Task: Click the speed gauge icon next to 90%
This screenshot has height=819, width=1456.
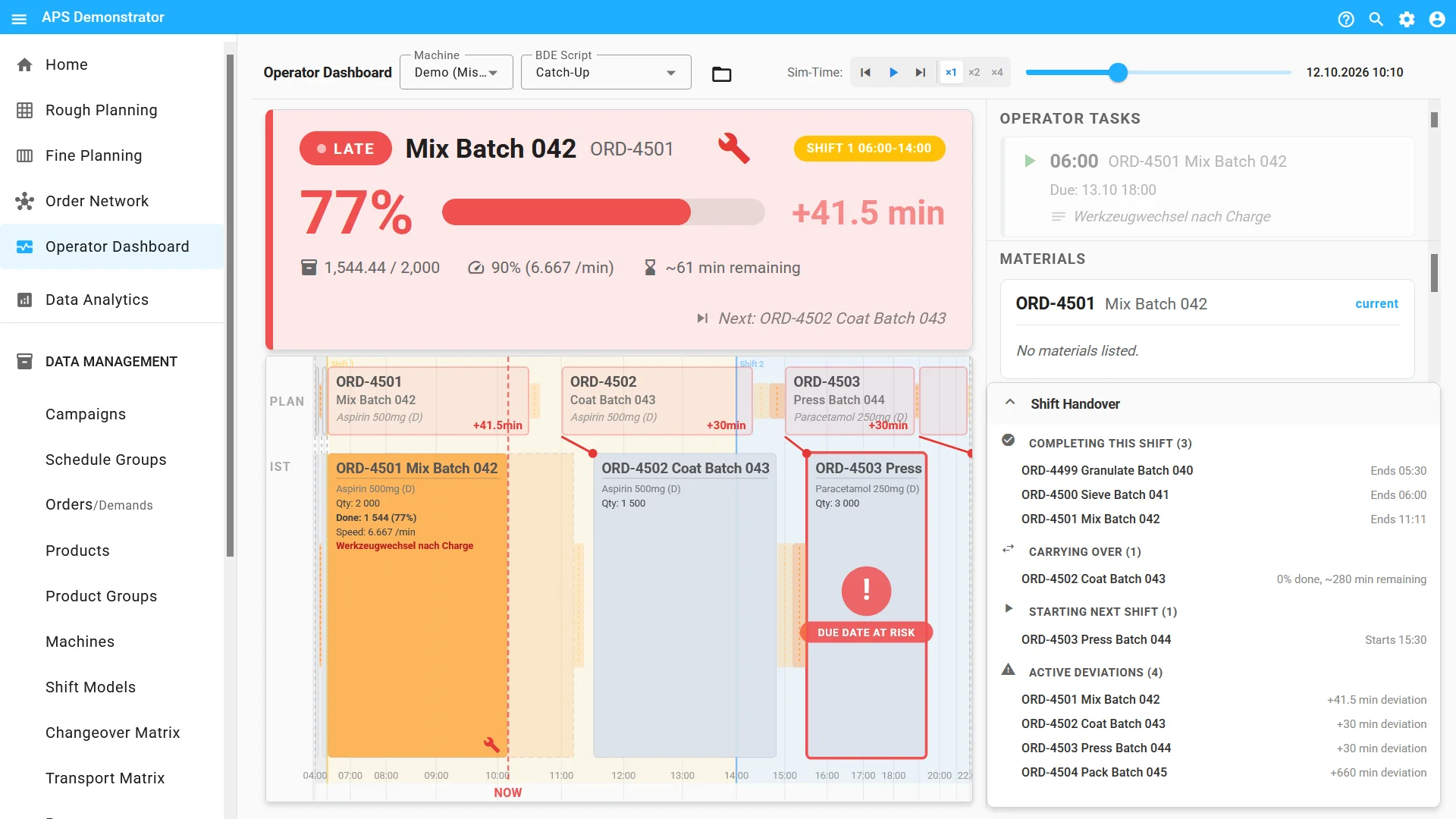Action: [x=475, y=268]
